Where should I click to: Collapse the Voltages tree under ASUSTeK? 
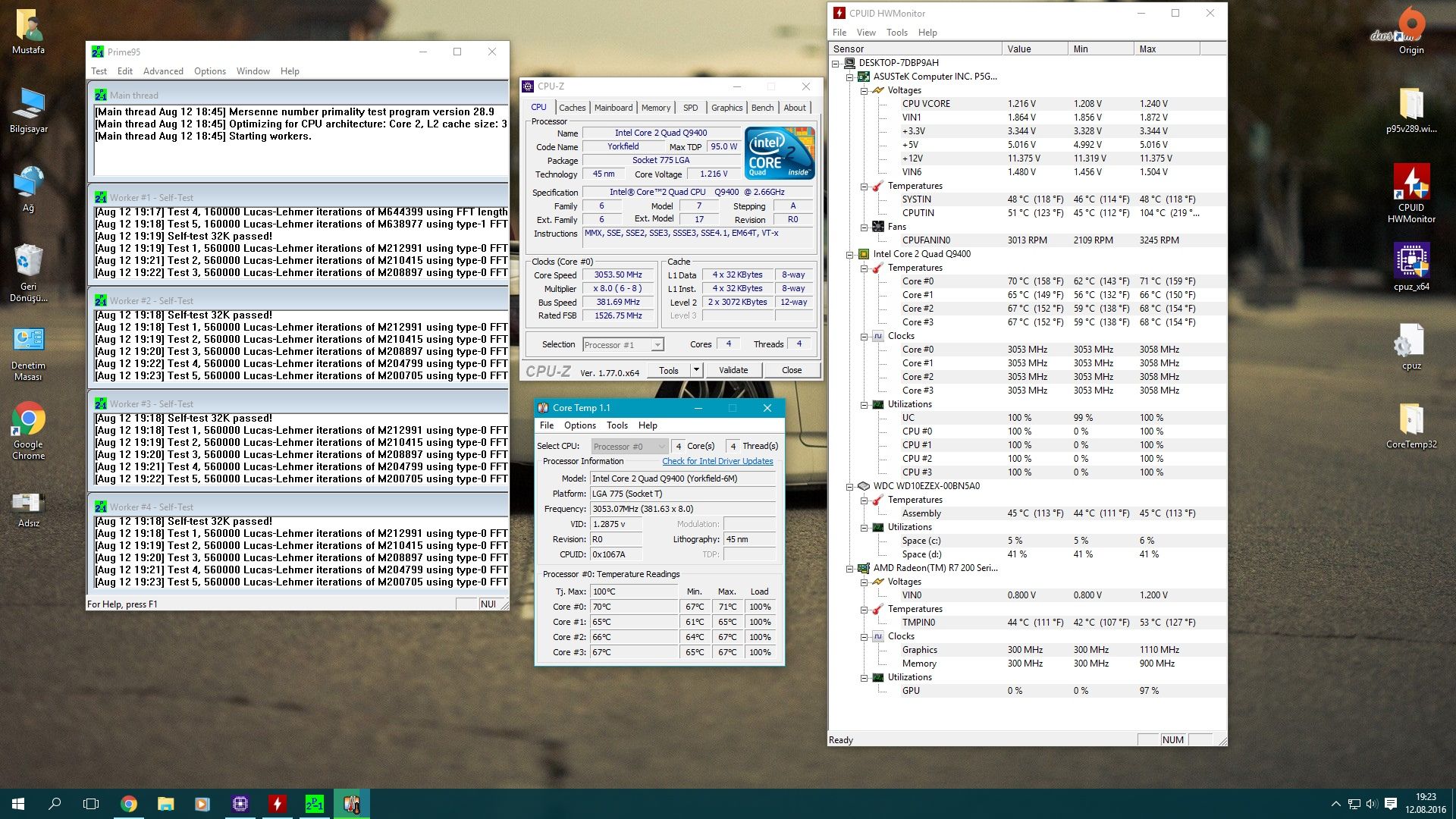coord(864,91)
